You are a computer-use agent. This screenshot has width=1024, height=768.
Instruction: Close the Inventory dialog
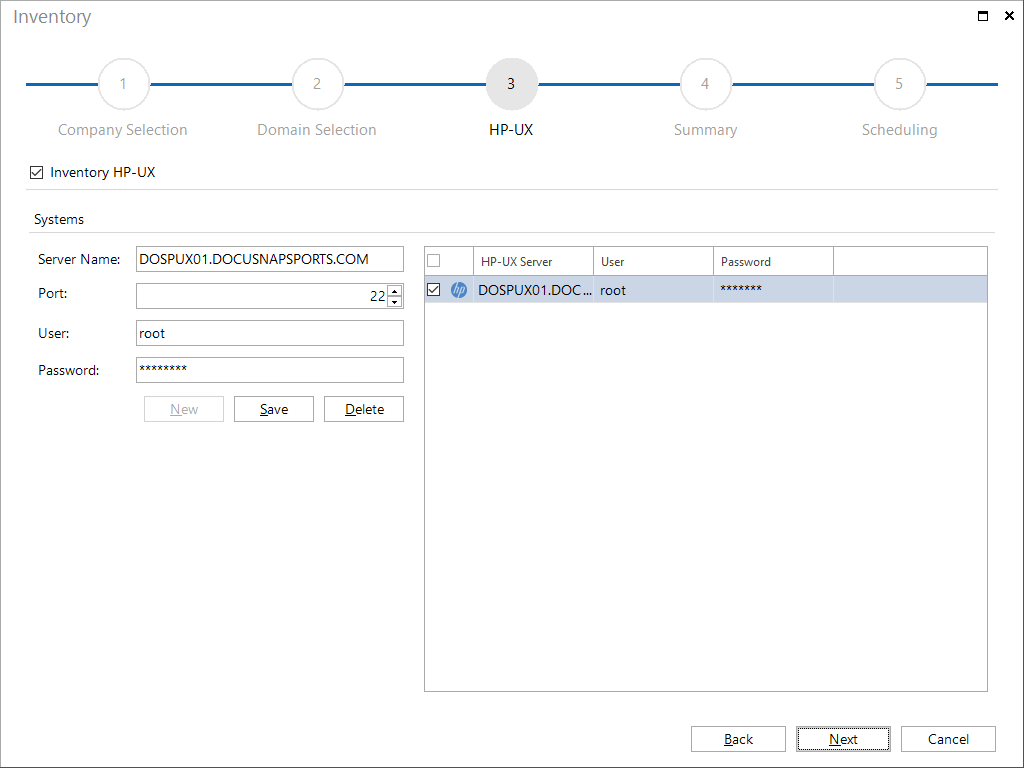pyautogui.click(x=1009, y=16)
